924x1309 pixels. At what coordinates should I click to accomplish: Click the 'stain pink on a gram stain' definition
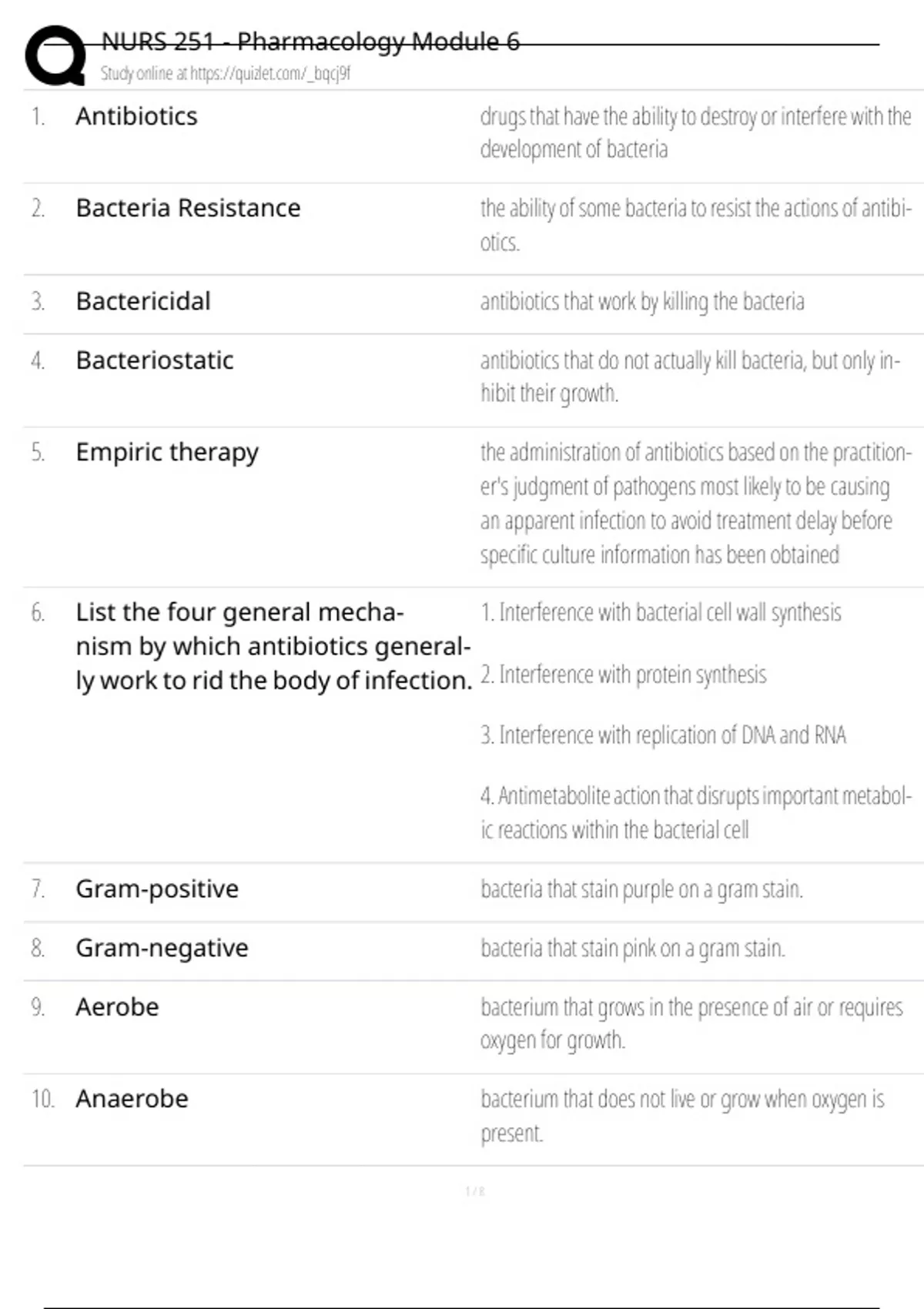[633, 949]
